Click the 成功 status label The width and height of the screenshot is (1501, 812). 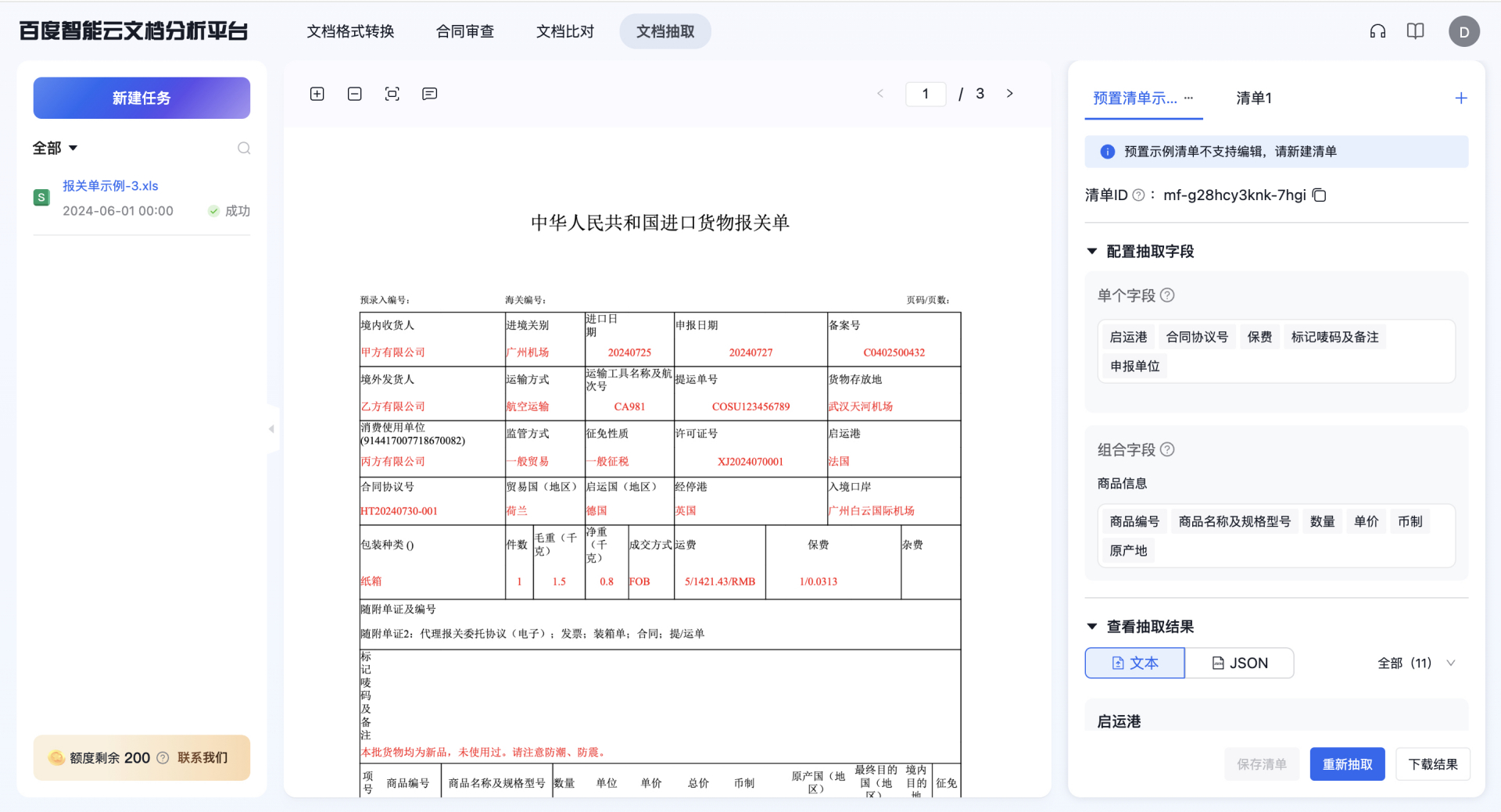coord(238,211)
